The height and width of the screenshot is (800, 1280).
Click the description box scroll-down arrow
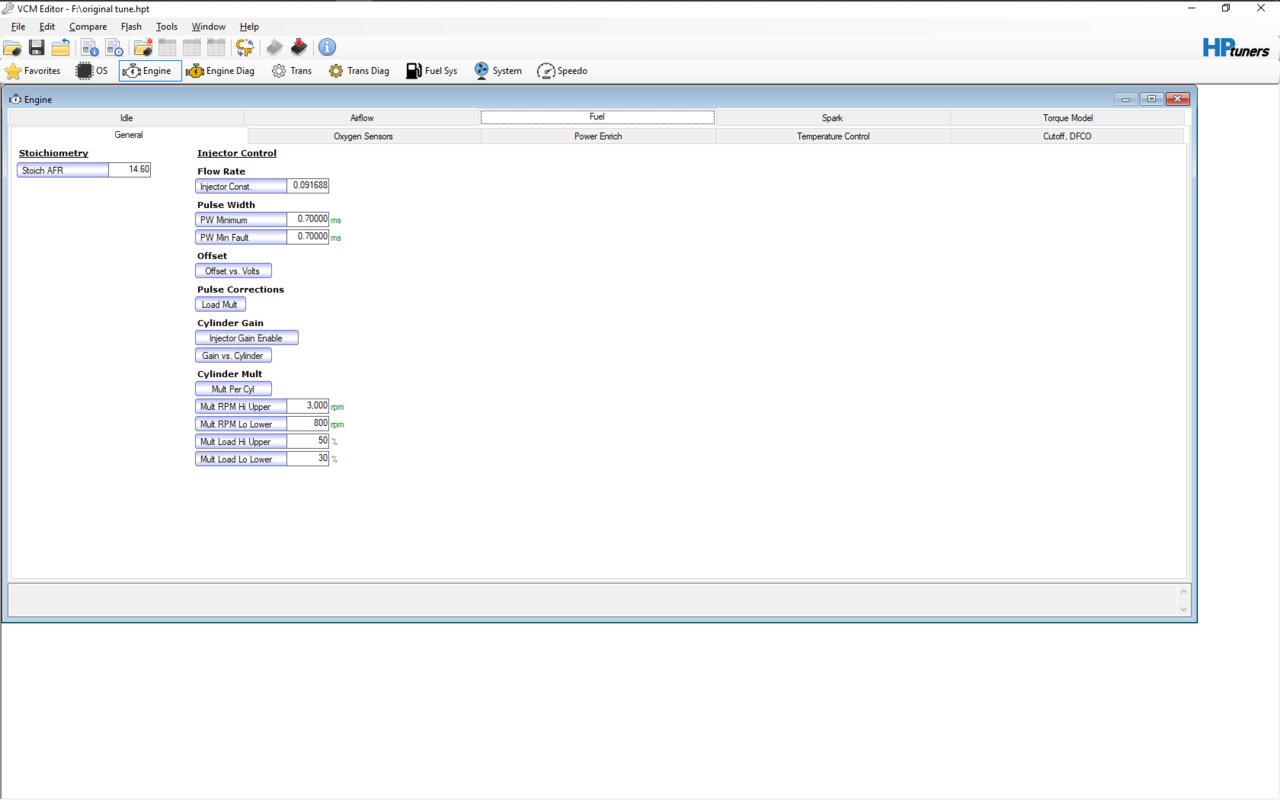click(x=1184, y=608)
